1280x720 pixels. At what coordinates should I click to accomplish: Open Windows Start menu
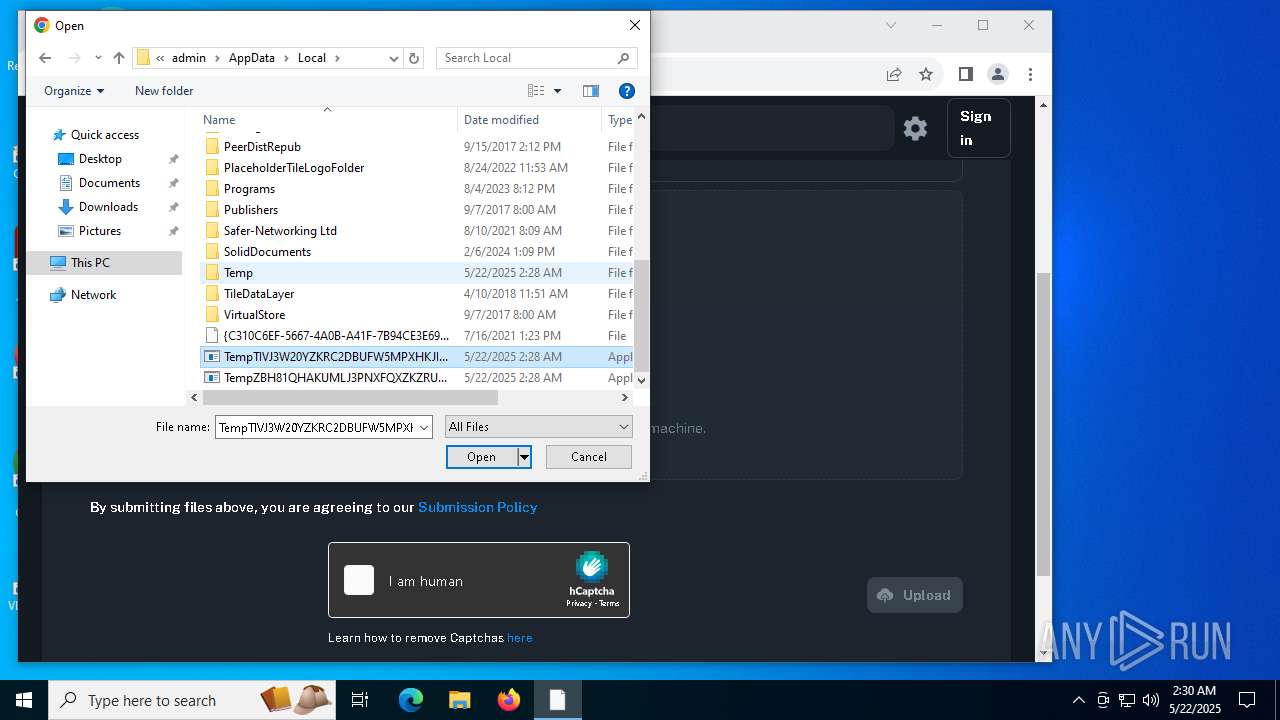[24, 700]
